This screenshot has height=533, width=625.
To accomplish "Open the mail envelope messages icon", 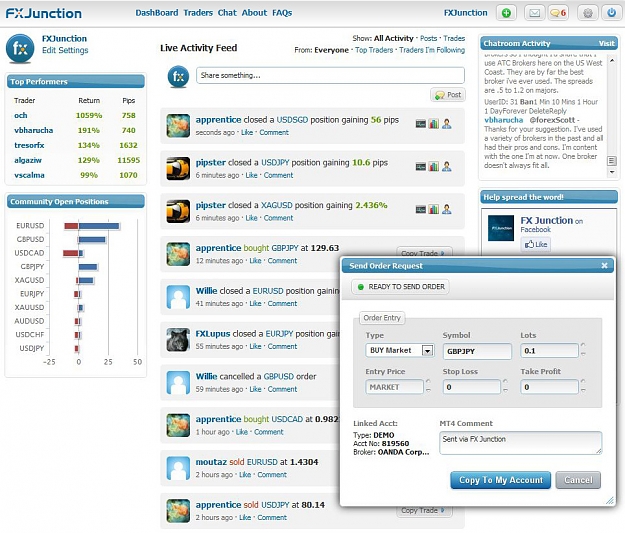I will (535, 13).
